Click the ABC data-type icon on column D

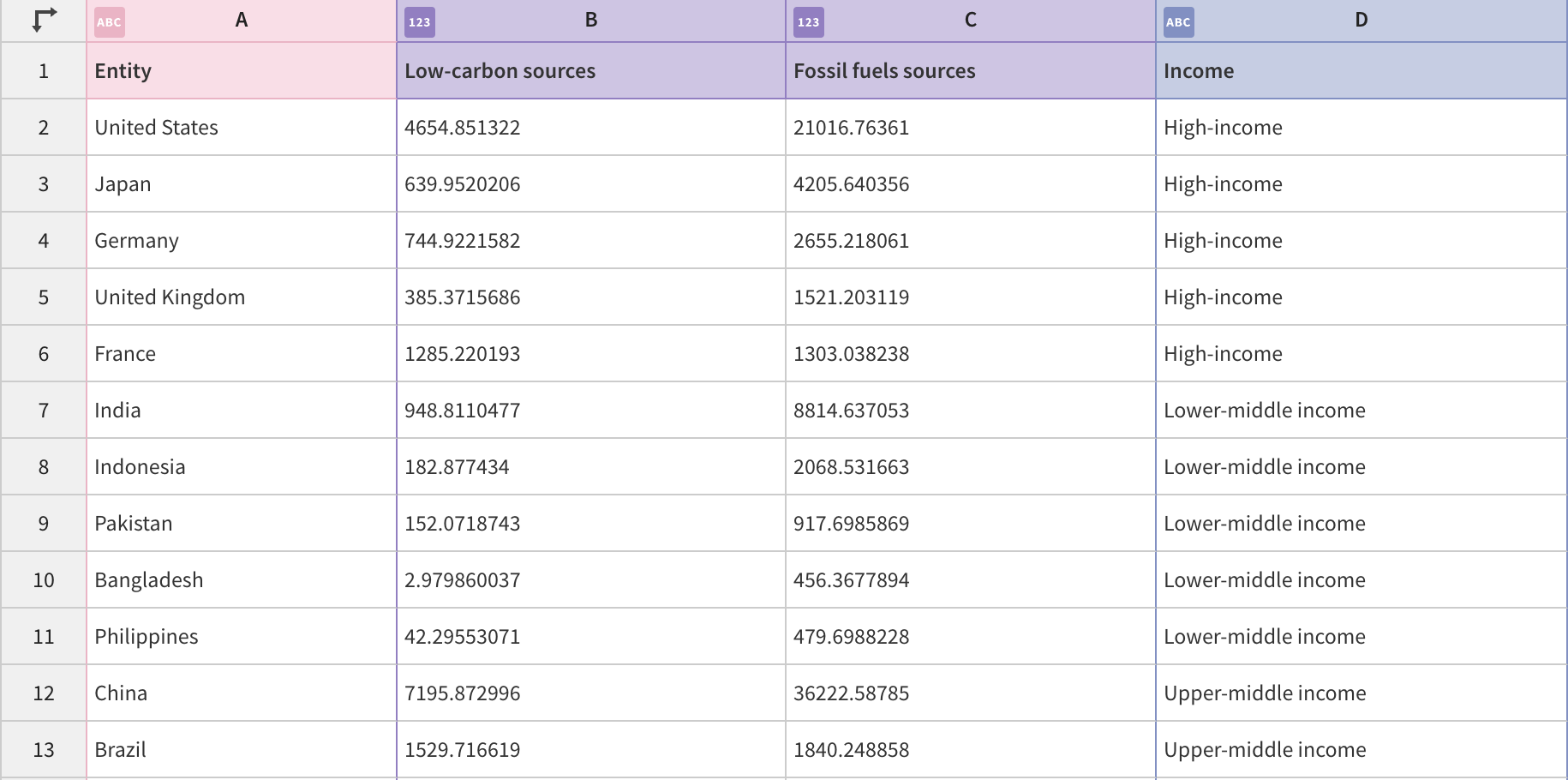click(1178, 22)
